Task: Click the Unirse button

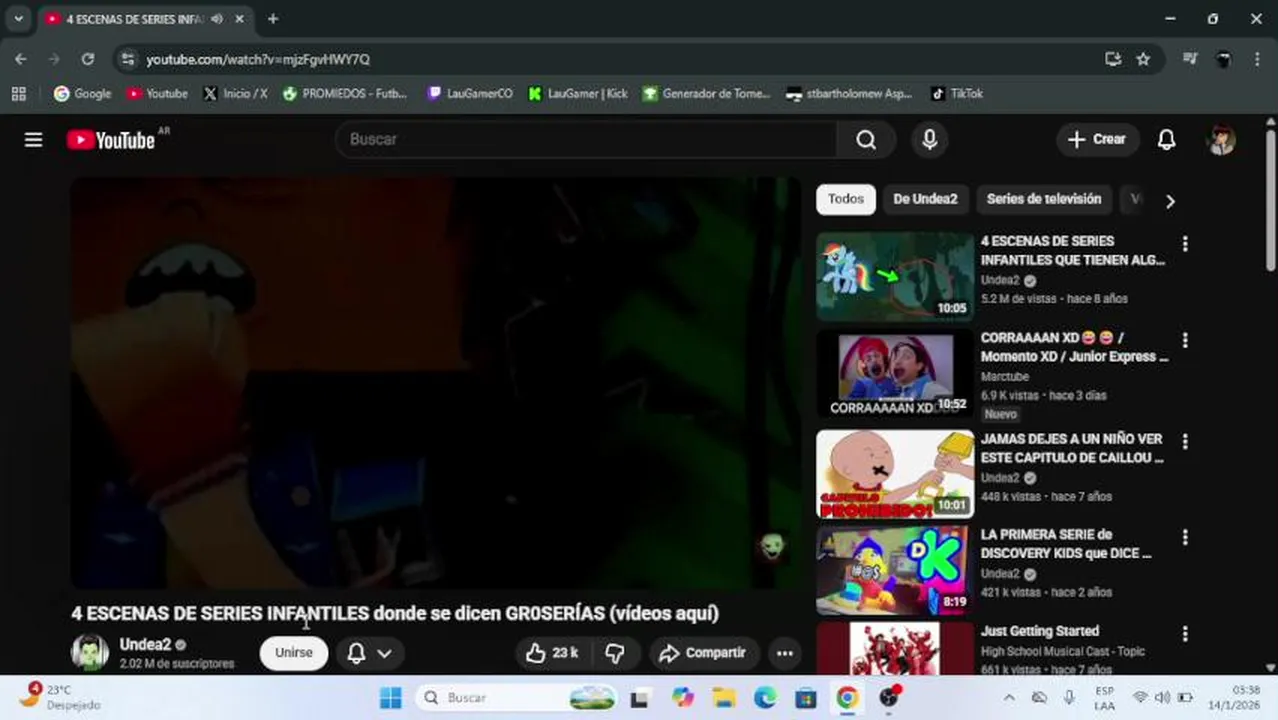Action: coord(294,653)
